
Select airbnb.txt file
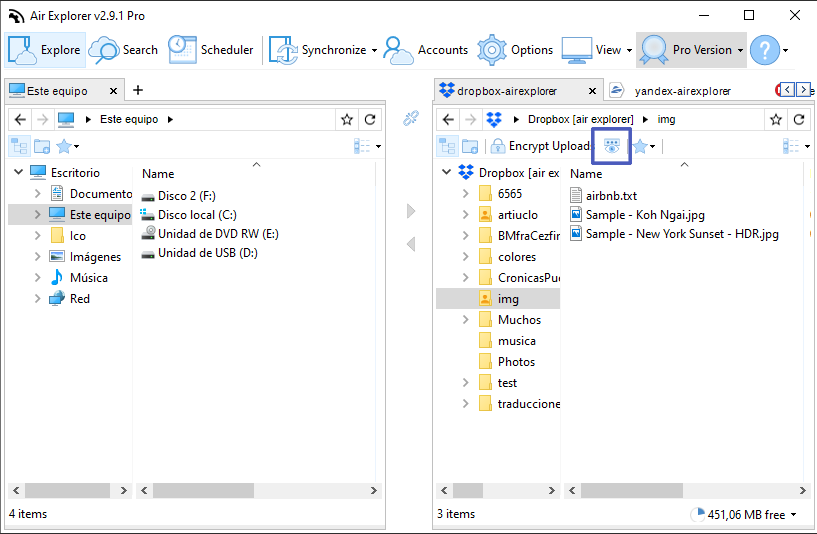pyautogui.click(x=603, y=196)
